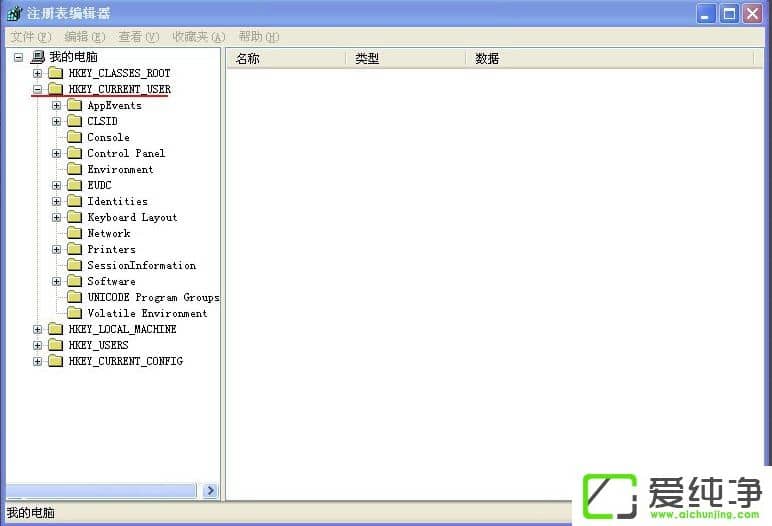Sort by the 名称 column header
This screenshot has height=526, width=772.
point(286,59)
